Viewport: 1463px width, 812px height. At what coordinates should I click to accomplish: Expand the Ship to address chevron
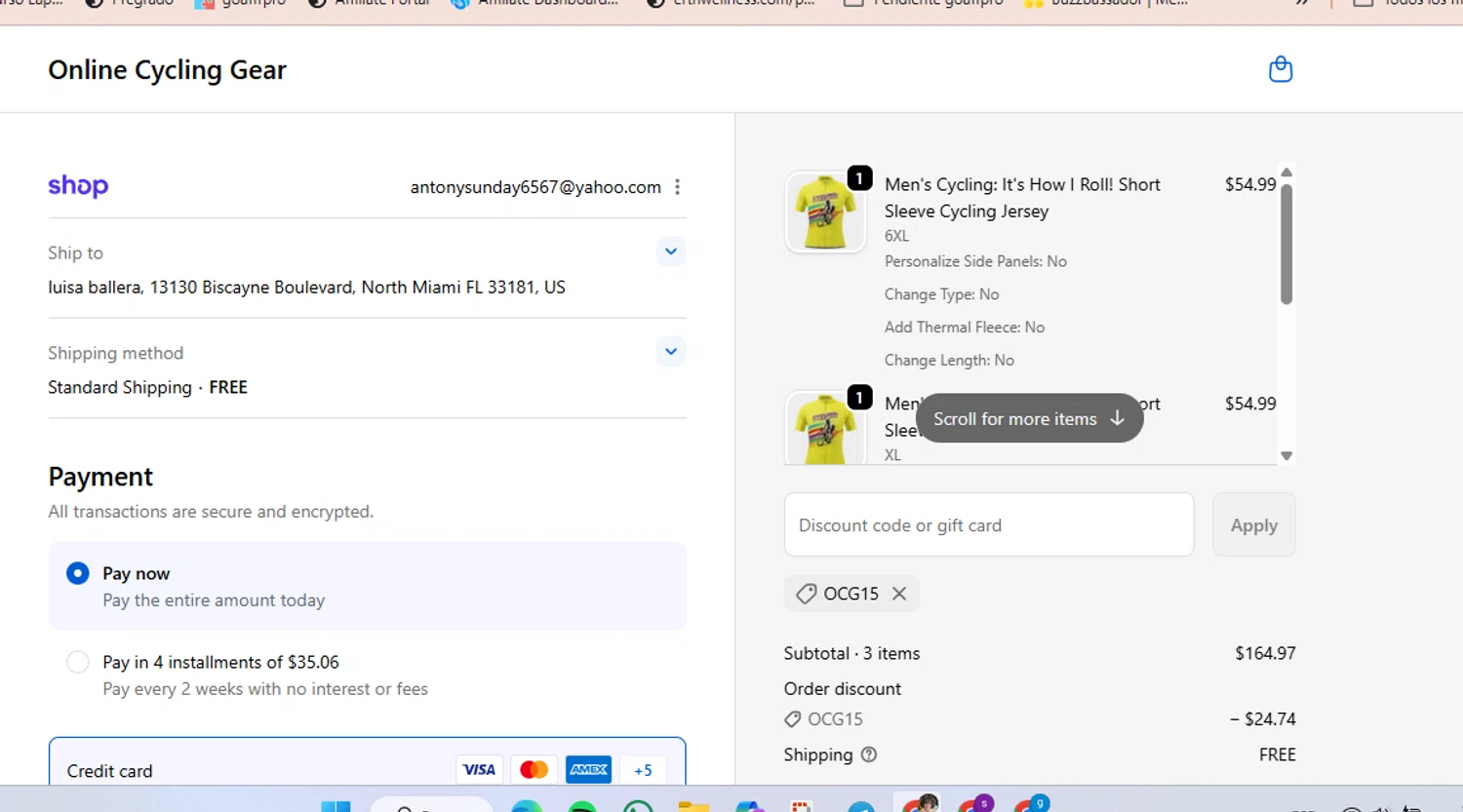click(671, 251)
